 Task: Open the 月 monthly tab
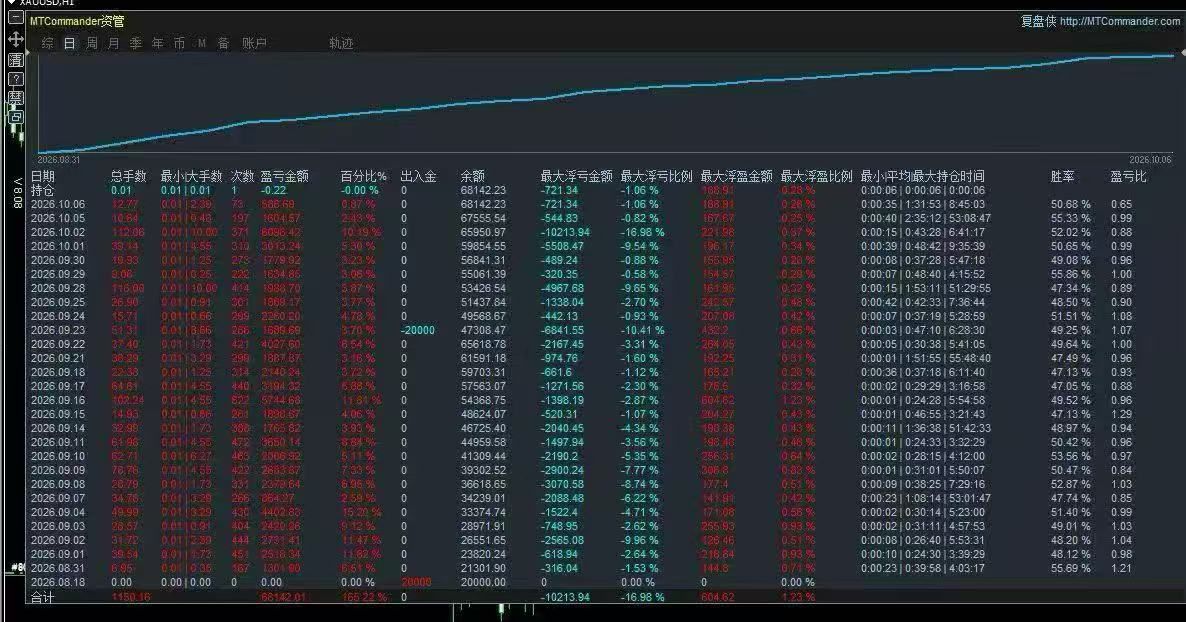click(113, 43)
